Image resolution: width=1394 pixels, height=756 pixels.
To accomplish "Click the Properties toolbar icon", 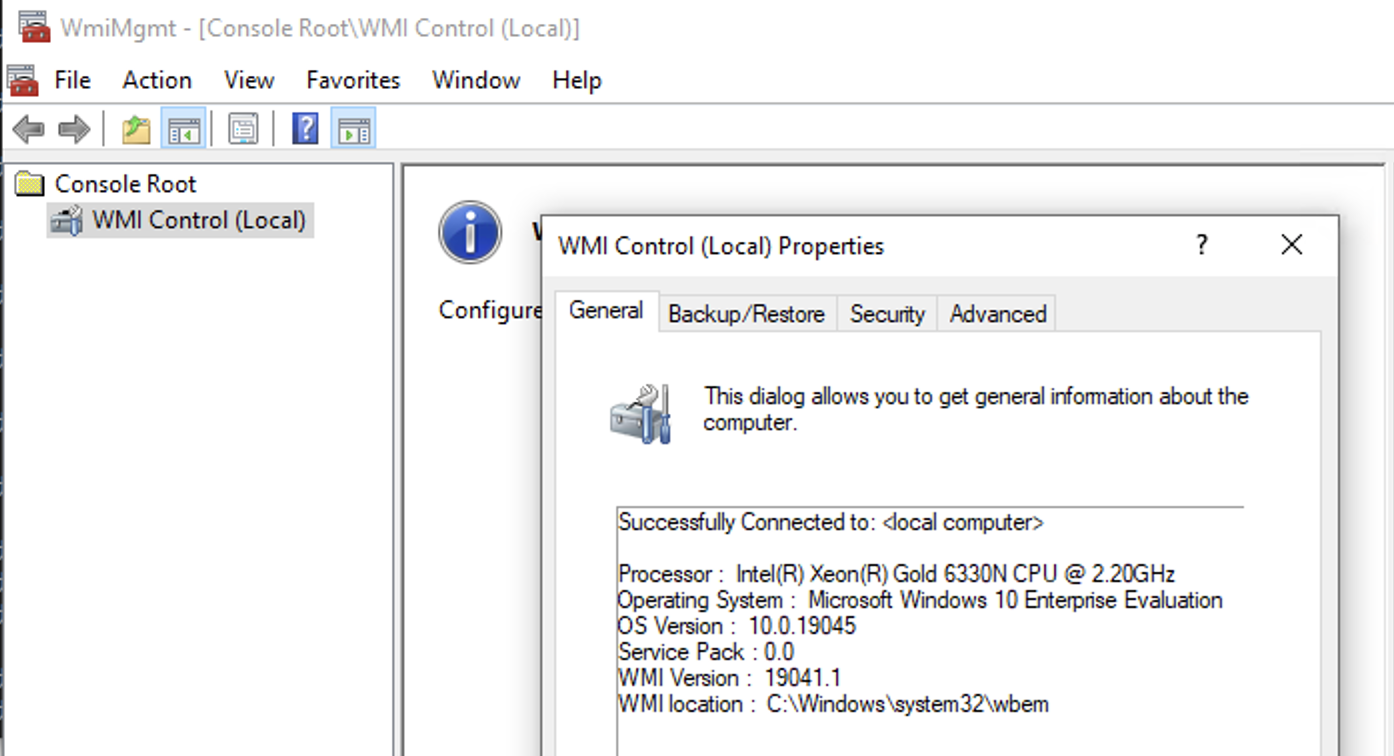I will [243, 129].
